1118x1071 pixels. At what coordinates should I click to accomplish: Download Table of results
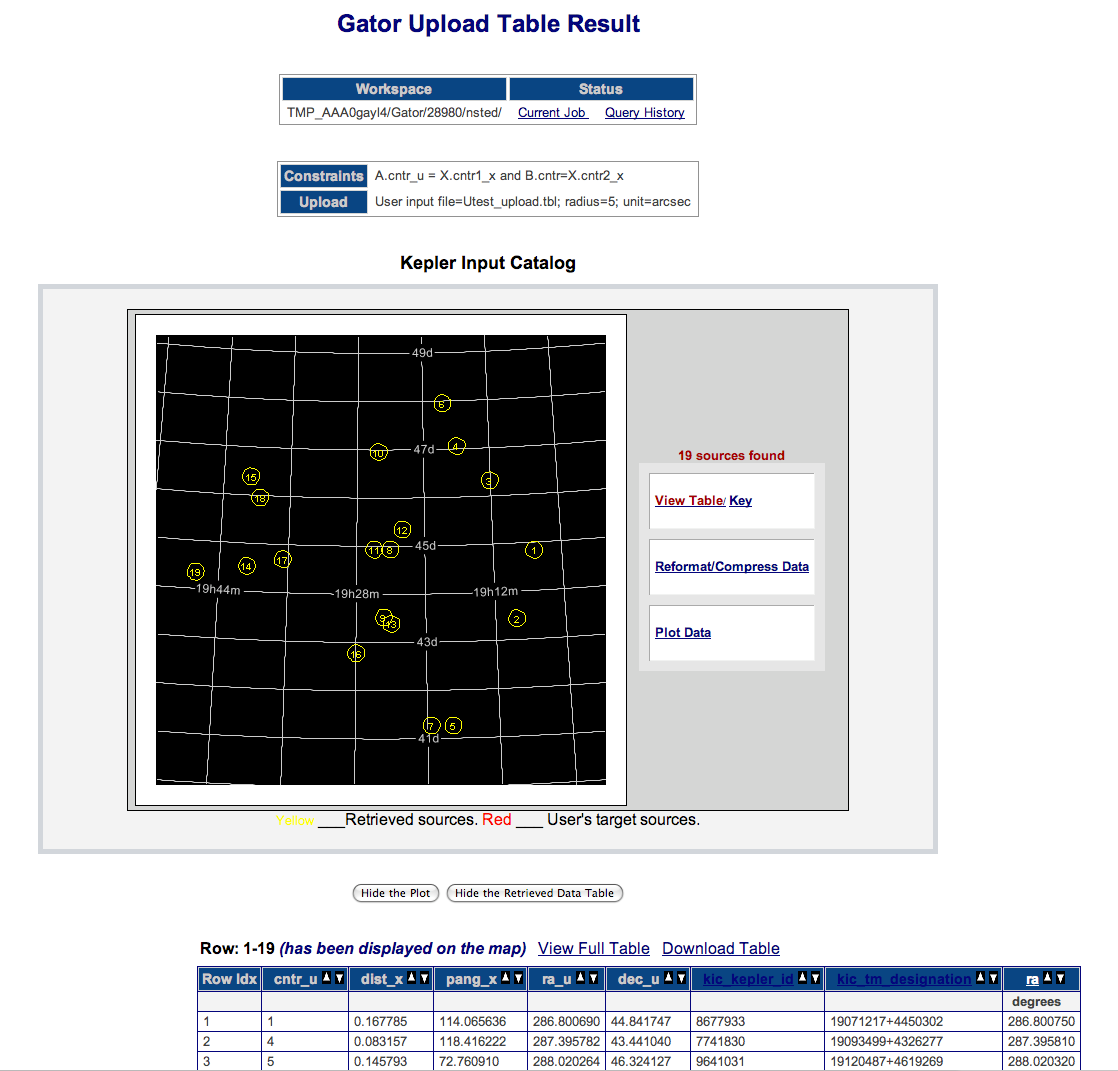coord(720,948)
